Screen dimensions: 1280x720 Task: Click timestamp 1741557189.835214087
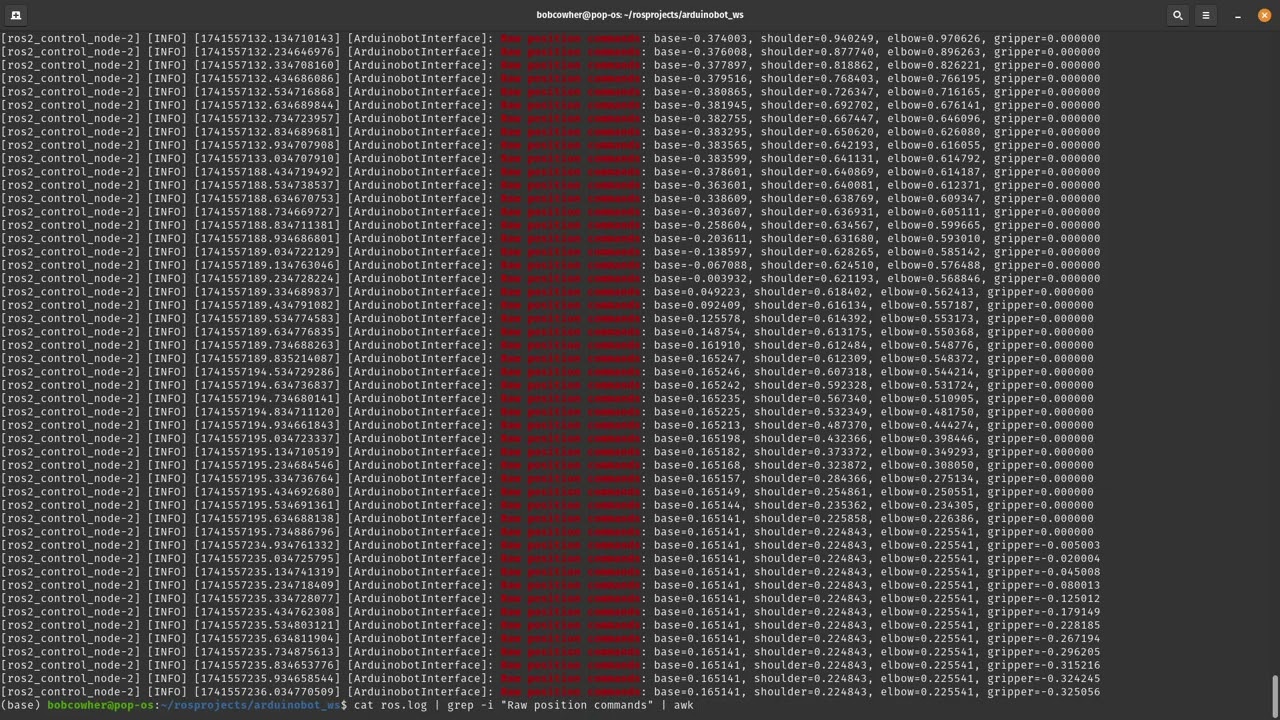pos(267,358)
